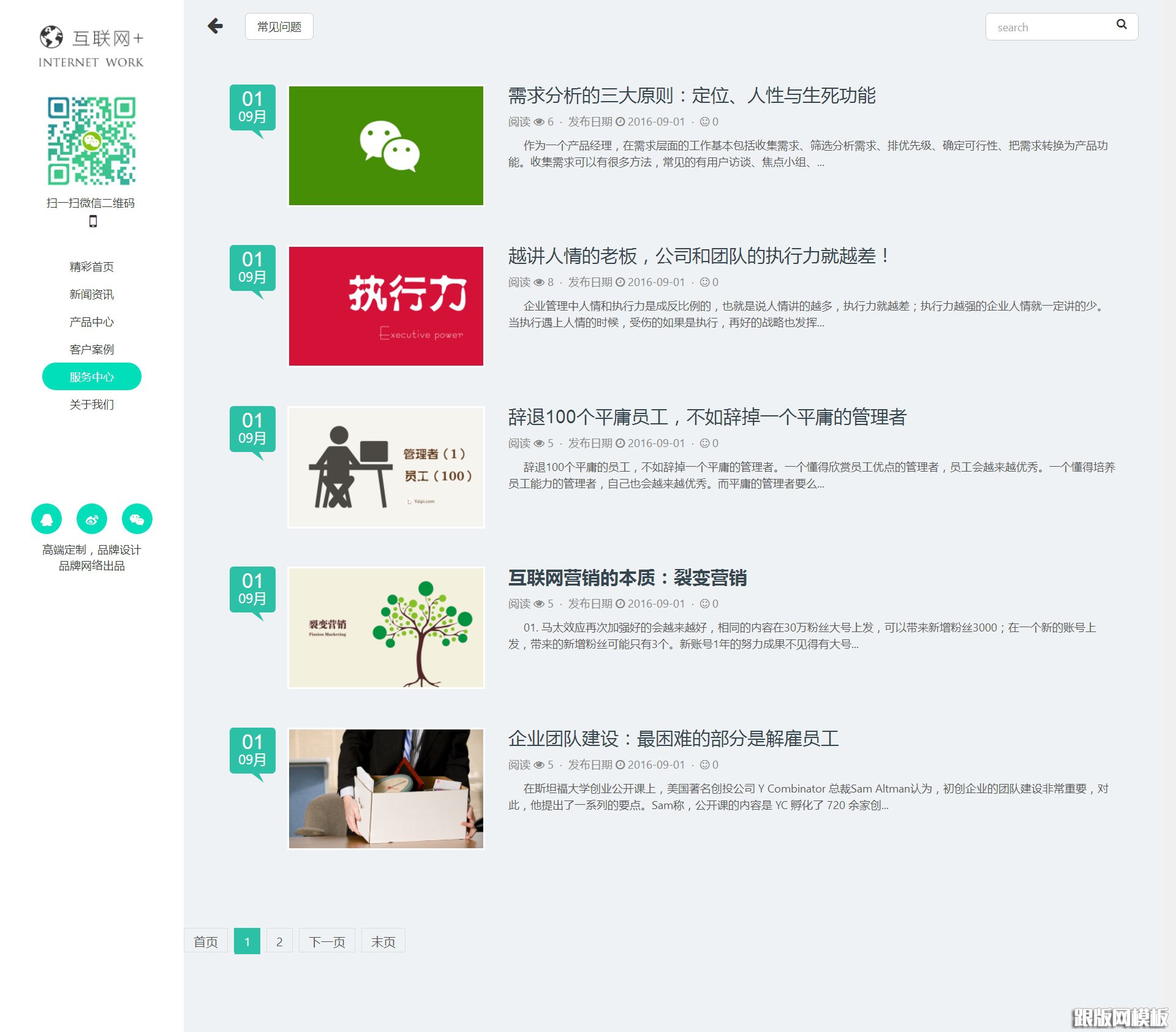Click the 常见问题 button
This screenshot has height=1032, width=1176.
(x=279, y=26)
